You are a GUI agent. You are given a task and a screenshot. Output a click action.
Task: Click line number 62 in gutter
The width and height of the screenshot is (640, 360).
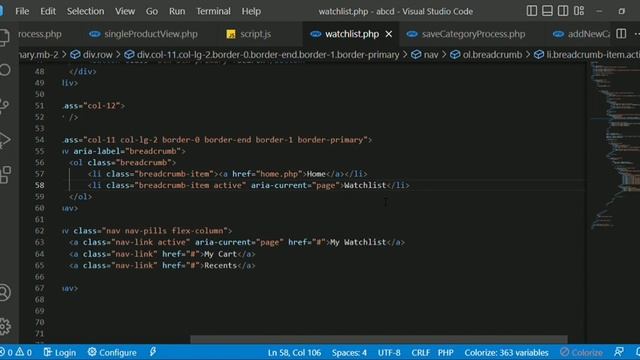[x=40, y=231]
